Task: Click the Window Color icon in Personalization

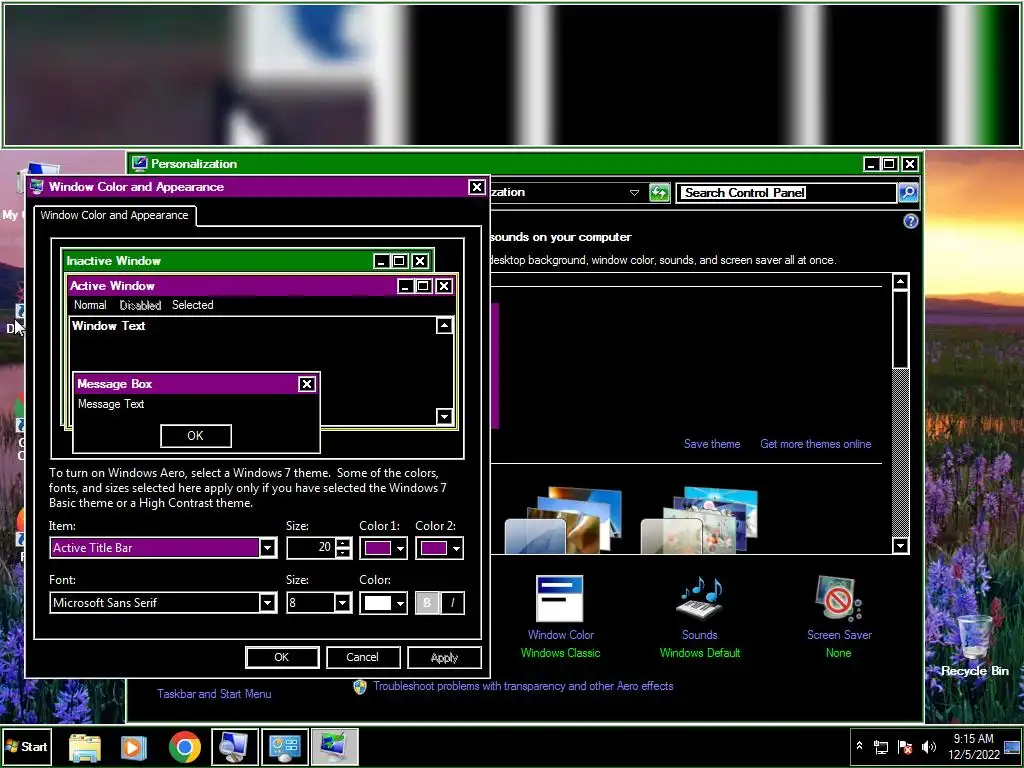Action: (x=560, y=598)
